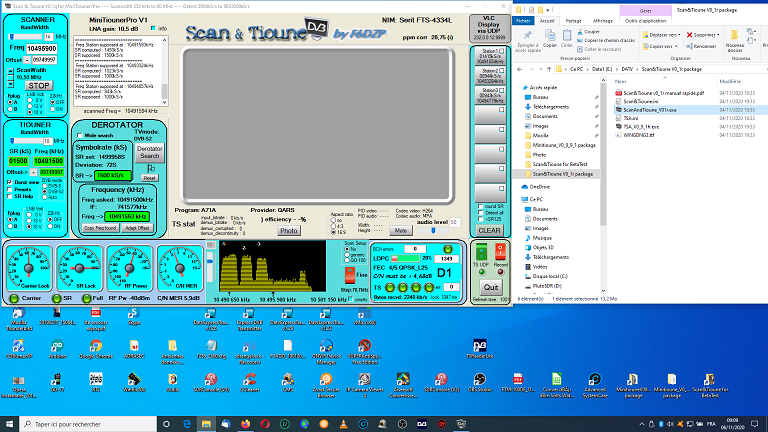Click Renommer in the Explorer ribbon
Viewport: 768px width, 432px height.
point(702,46)
